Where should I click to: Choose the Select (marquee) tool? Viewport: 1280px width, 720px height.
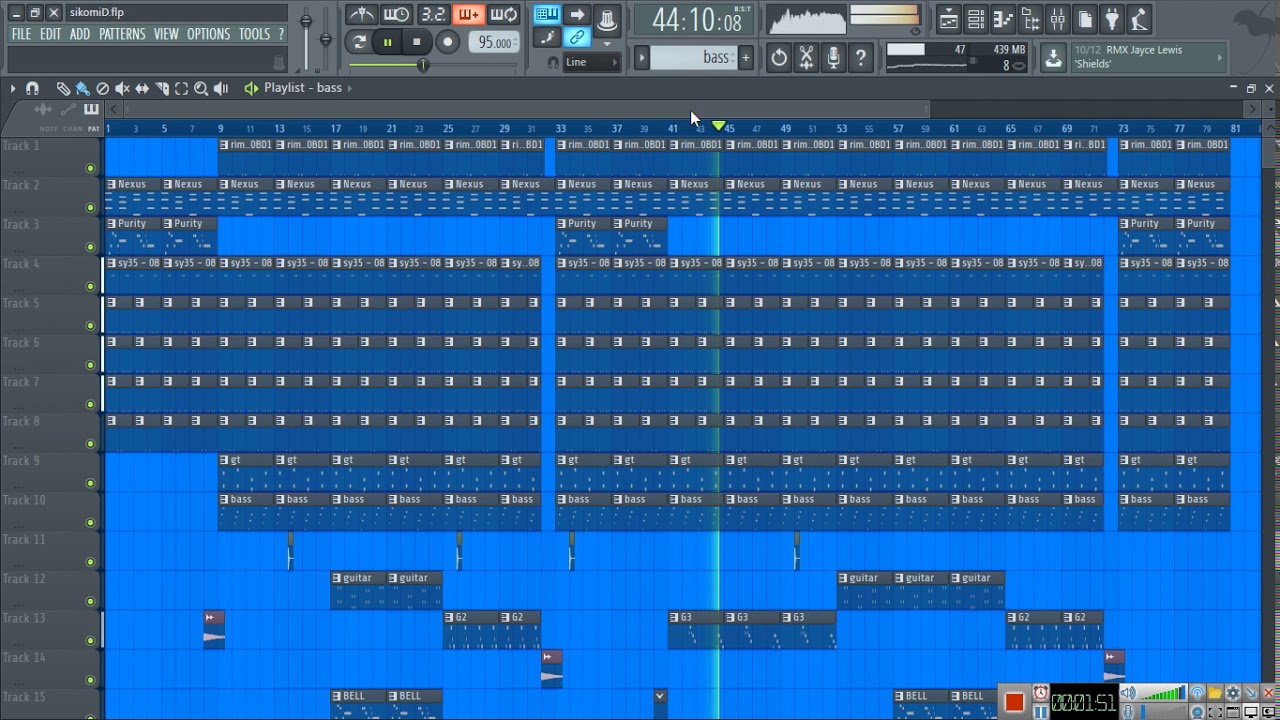tap(181, 88)
